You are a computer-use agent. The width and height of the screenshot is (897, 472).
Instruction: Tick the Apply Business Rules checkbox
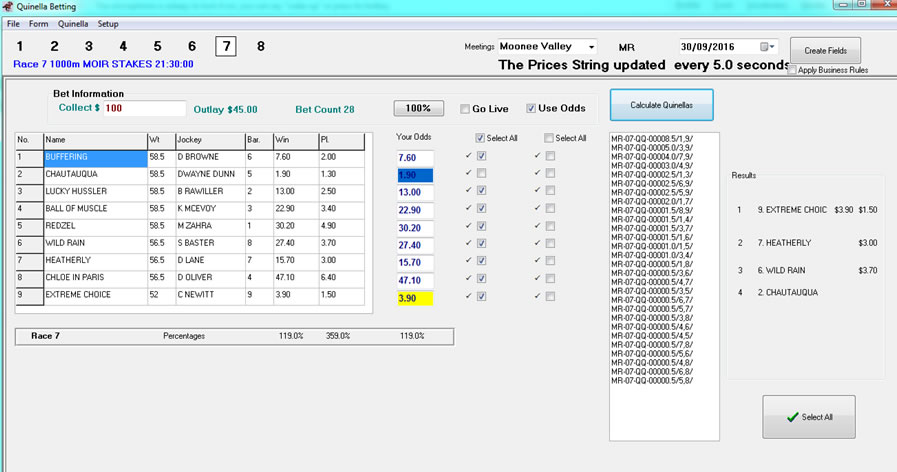(x=793, y=70)
